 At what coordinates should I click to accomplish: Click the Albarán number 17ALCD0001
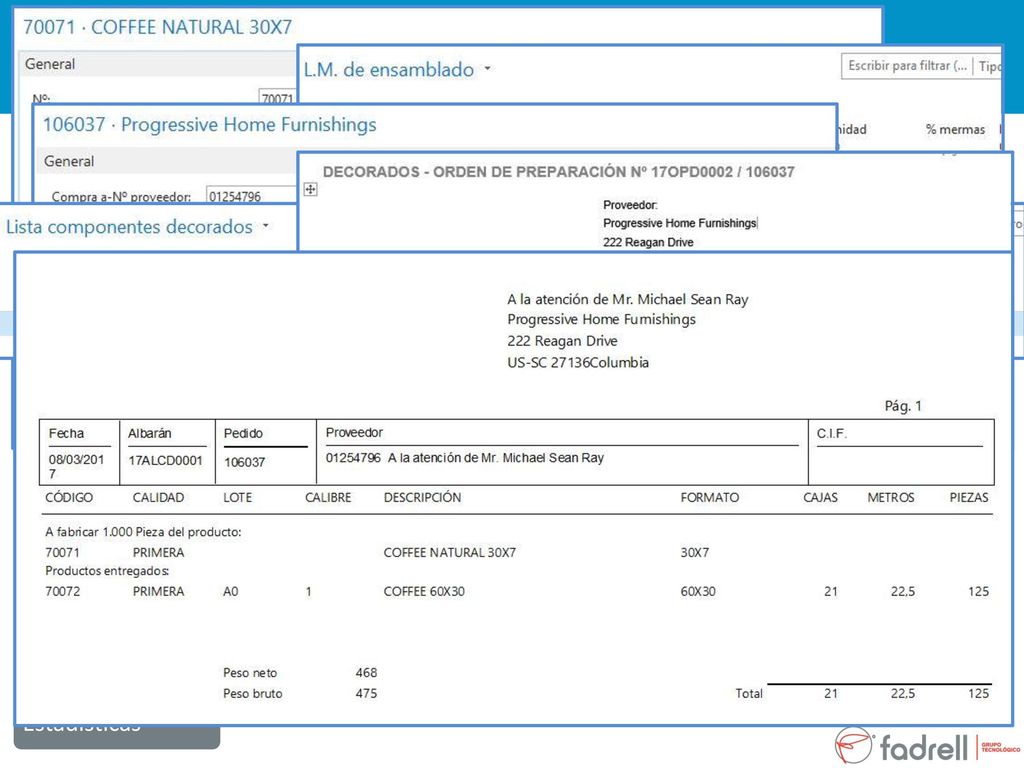165,460
